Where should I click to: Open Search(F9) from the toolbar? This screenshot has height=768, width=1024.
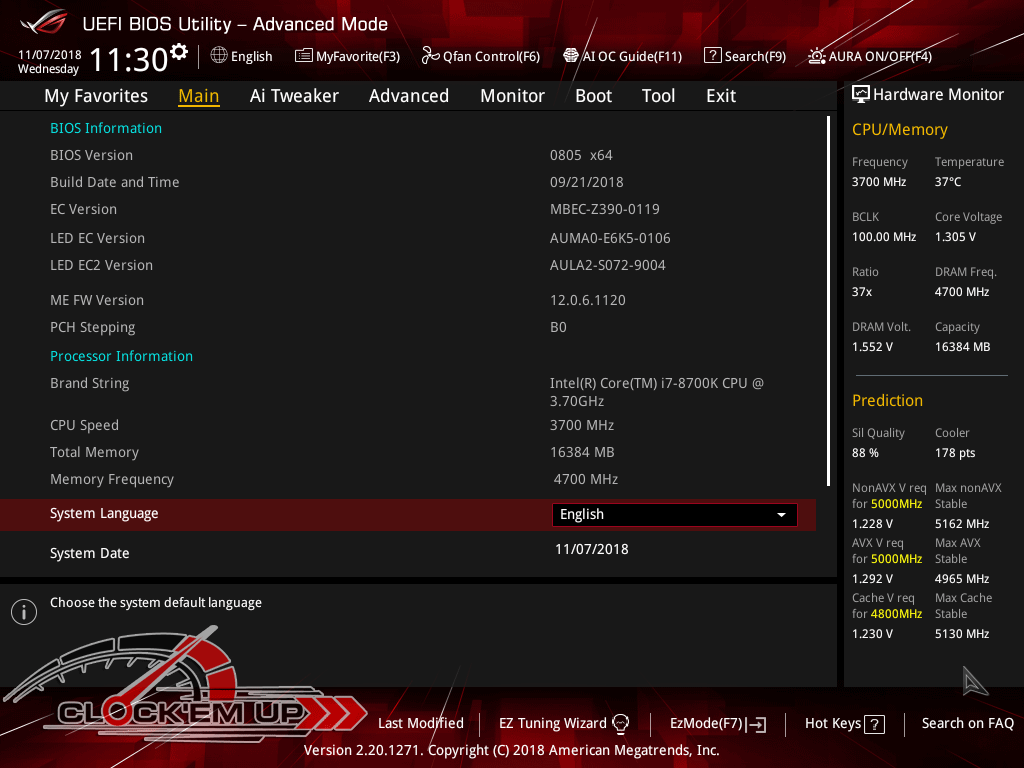click(x=744, y=56)
